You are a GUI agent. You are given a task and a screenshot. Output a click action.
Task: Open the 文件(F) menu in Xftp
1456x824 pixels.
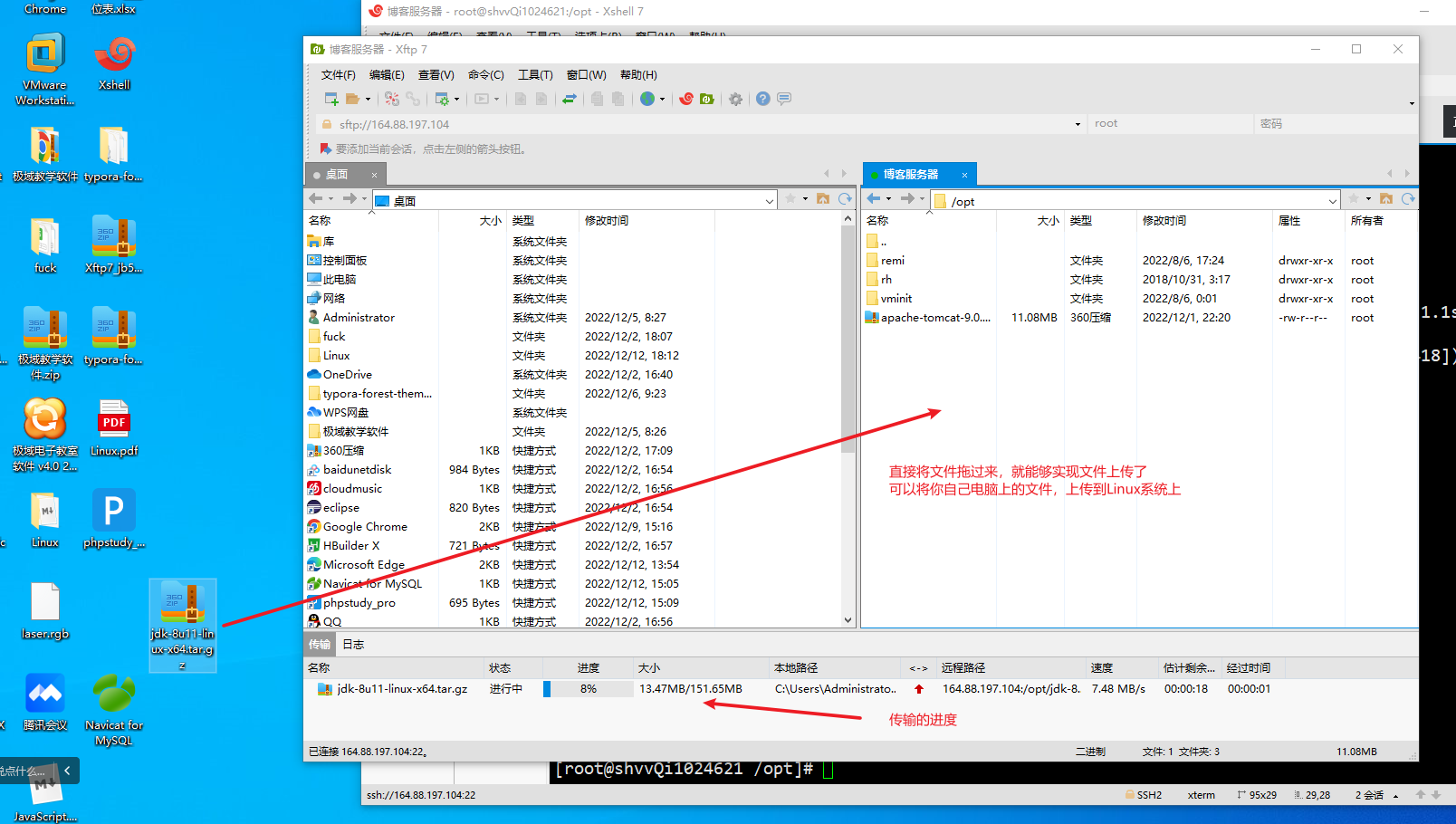click(x=339, y=75)
